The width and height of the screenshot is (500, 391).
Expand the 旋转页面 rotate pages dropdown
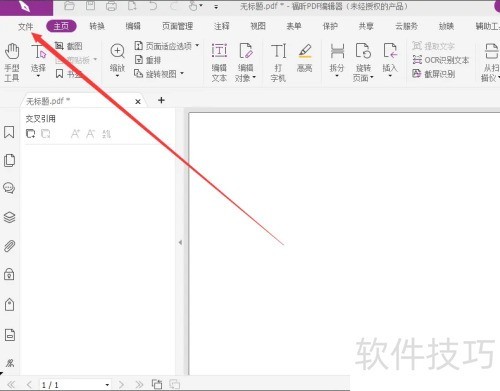(372, 77)
